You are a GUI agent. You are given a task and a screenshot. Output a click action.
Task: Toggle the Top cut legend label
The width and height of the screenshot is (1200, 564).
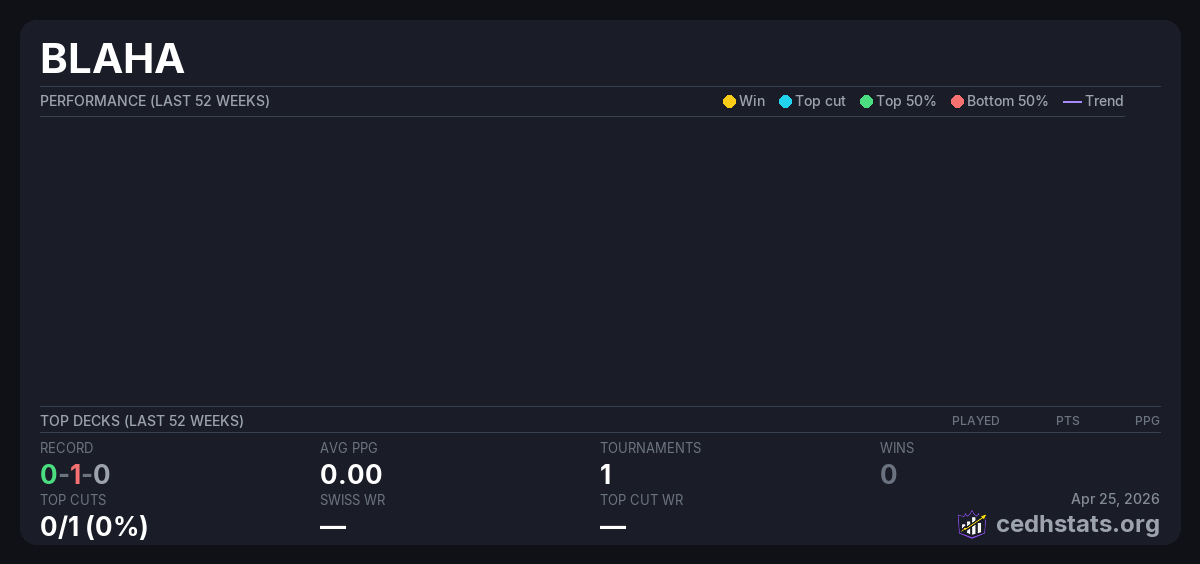coord(820,101)
